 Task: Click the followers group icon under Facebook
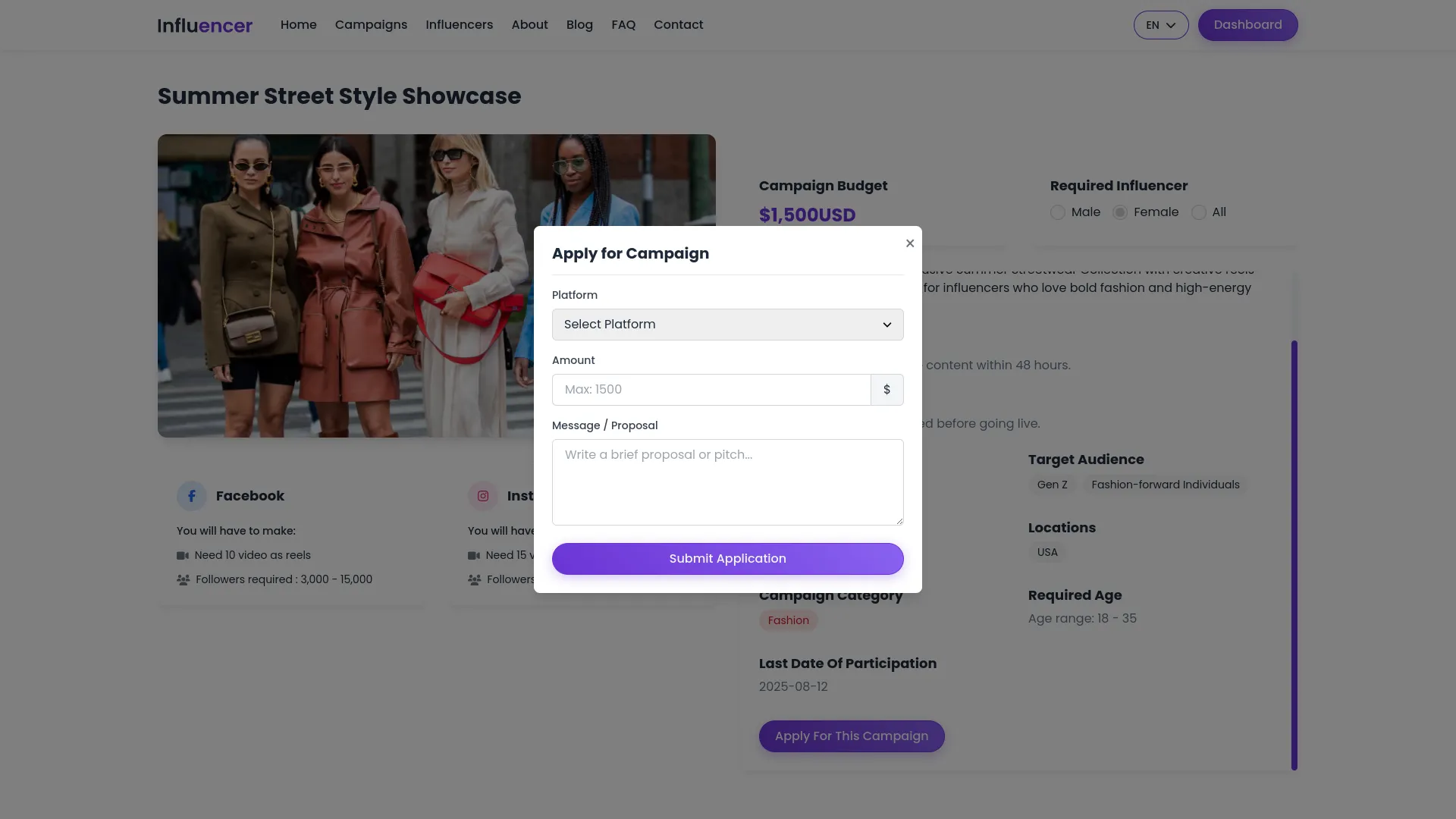point(183,580)
